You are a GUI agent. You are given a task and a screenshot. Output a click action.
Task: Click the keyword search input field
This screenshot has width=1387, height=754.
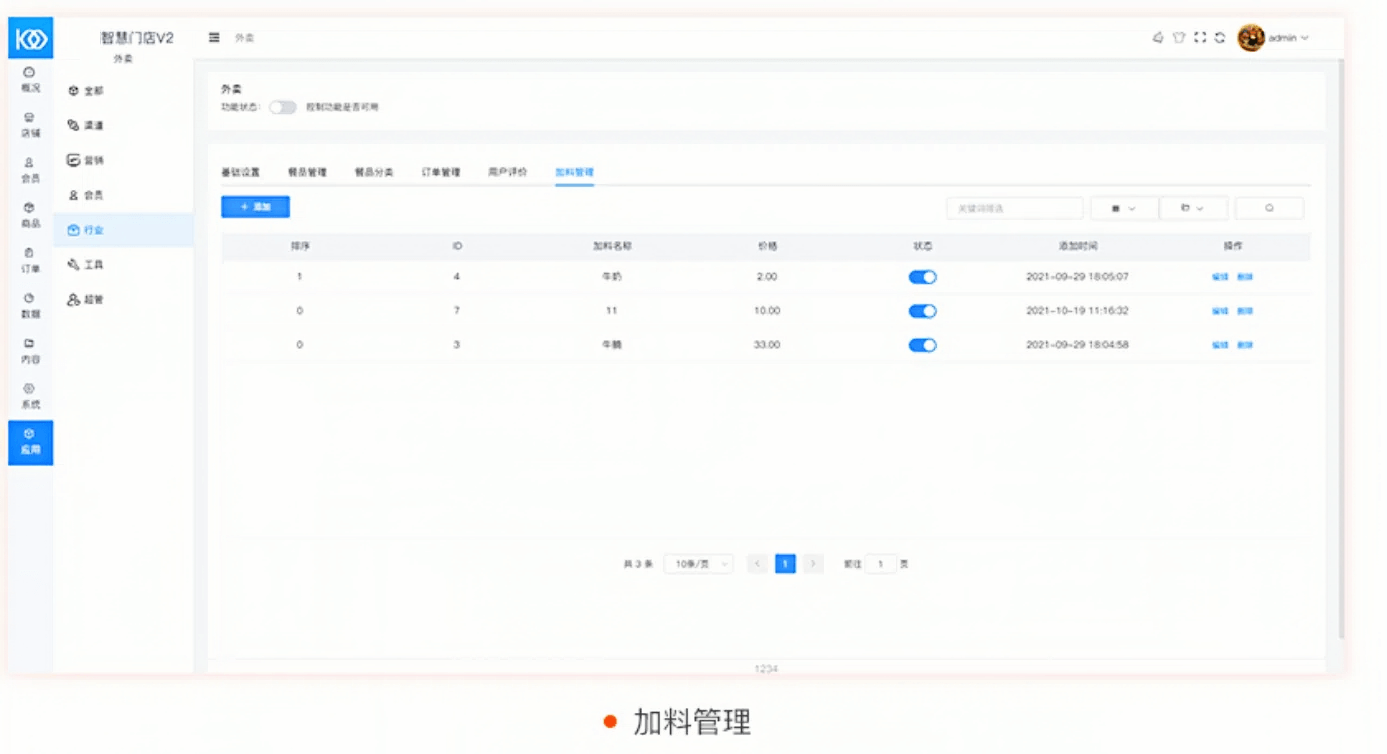[x=1014, y=208]
